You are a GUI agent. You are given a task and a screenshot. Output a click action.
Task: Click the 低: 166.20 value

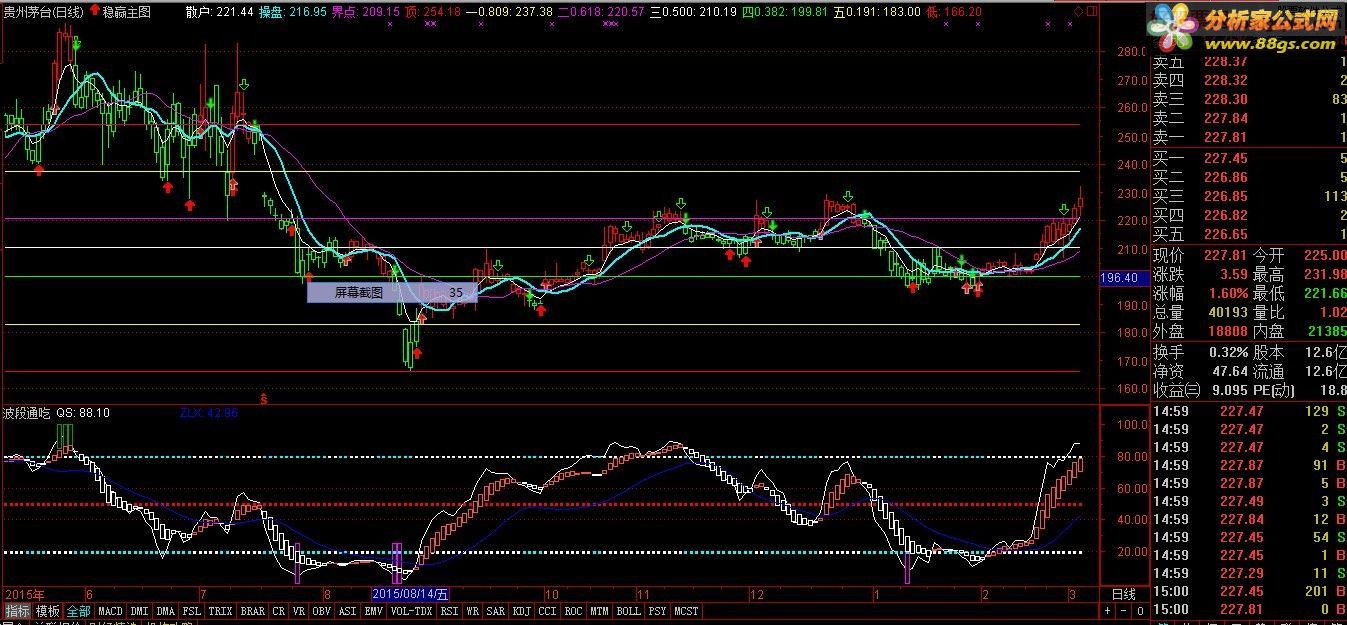click(x=952, y=12)
